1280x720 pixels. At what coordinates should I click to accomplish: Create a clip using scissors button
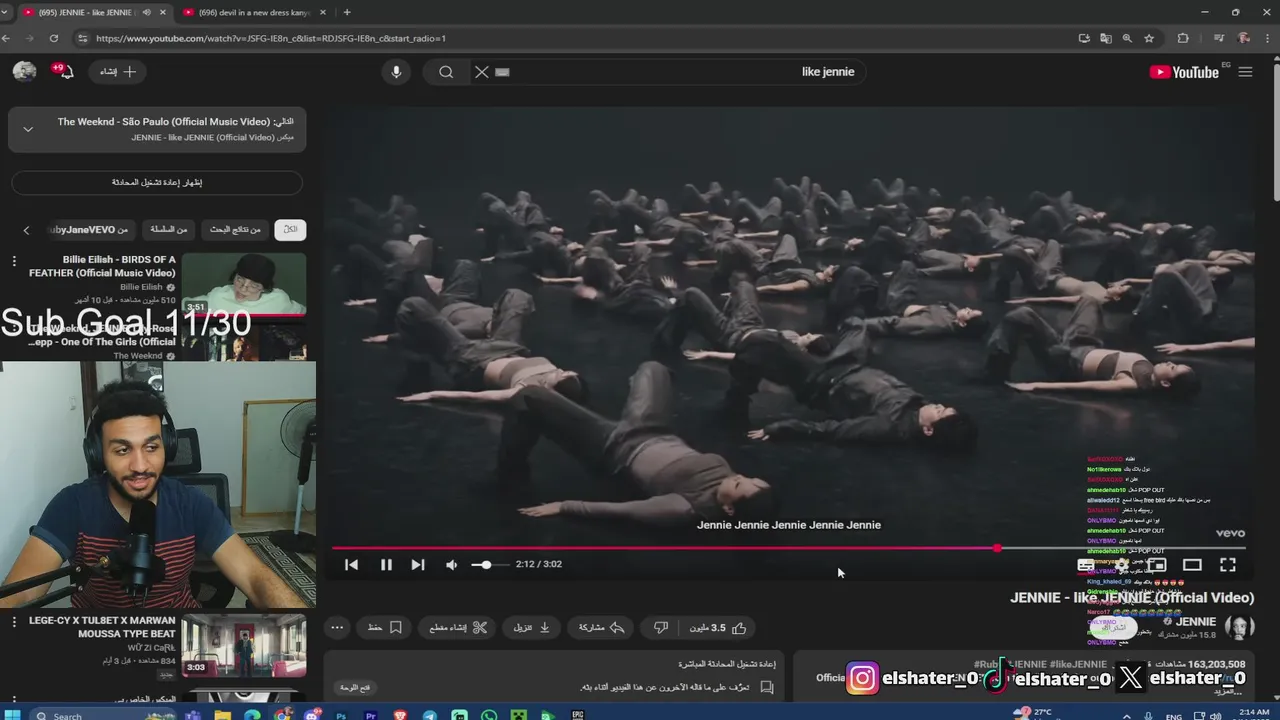tap(458, 628)
